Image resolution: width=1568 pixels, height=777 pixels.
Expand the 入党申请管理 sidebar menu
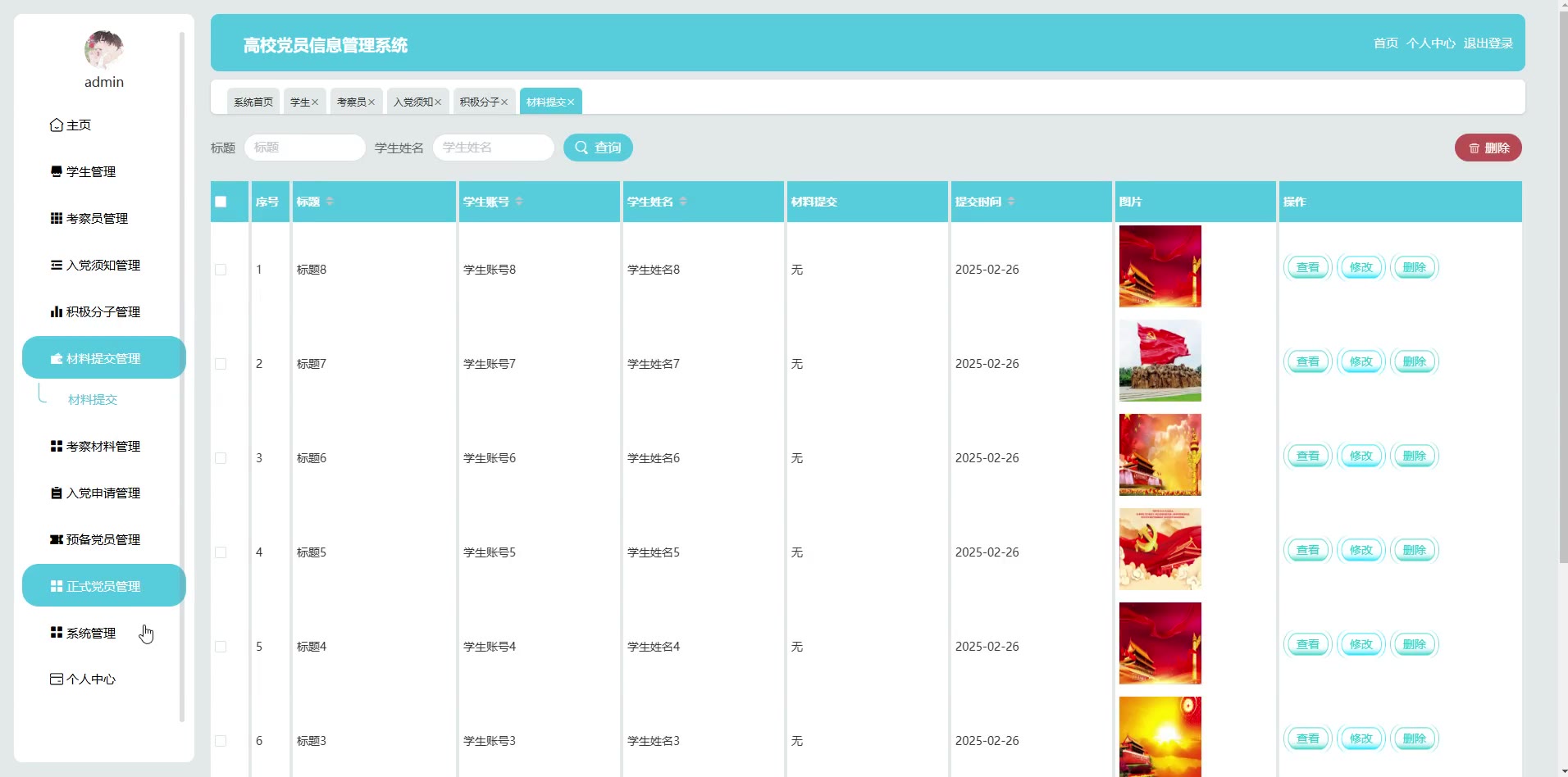point(104,493)
